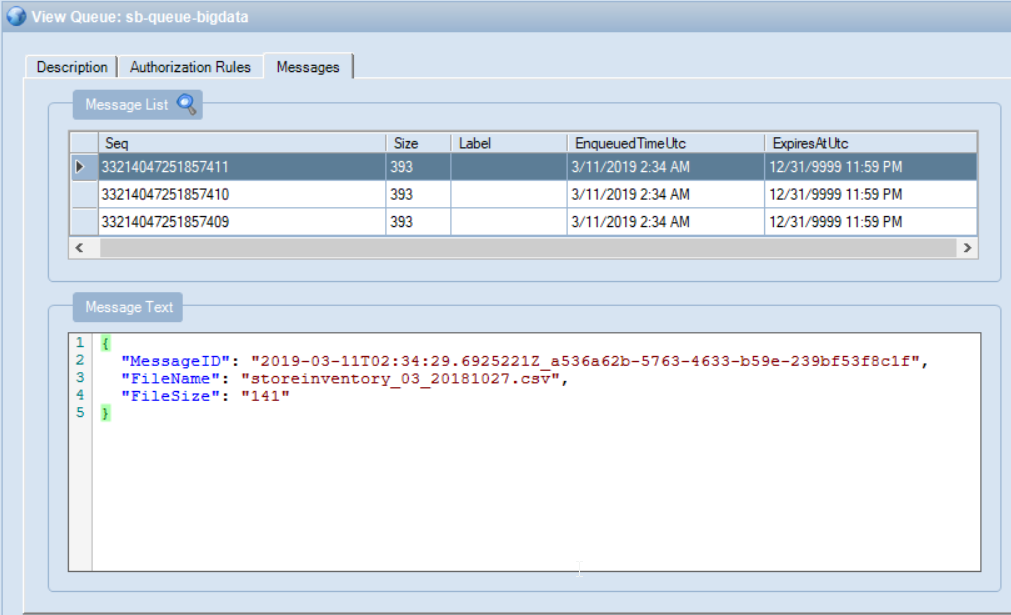Sort by the Size column header
Viewport: 1011px width, 615px height.
click(418, 143)
